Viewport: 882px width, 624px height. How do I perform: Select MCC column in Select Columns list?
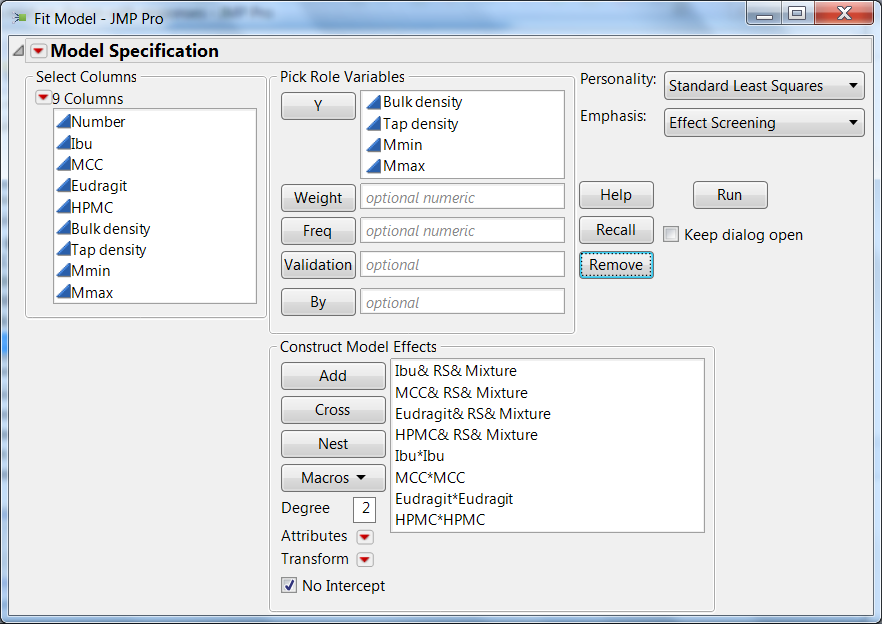pos(155,165)
